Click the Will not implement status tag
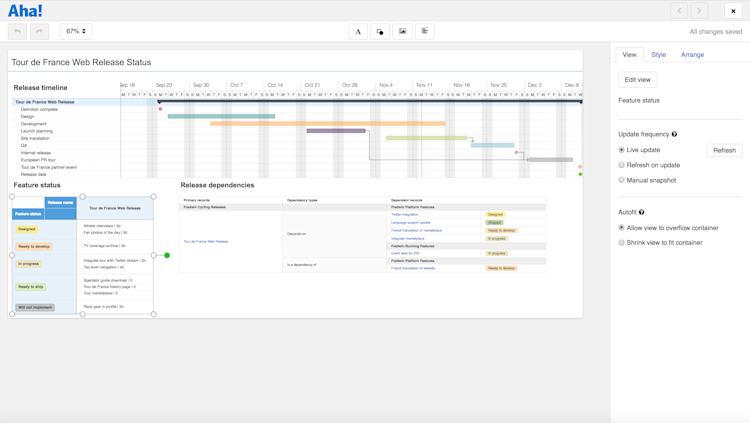Image resolution: width=750 pixels, height=423 pixels. click(x=35, y=307)
